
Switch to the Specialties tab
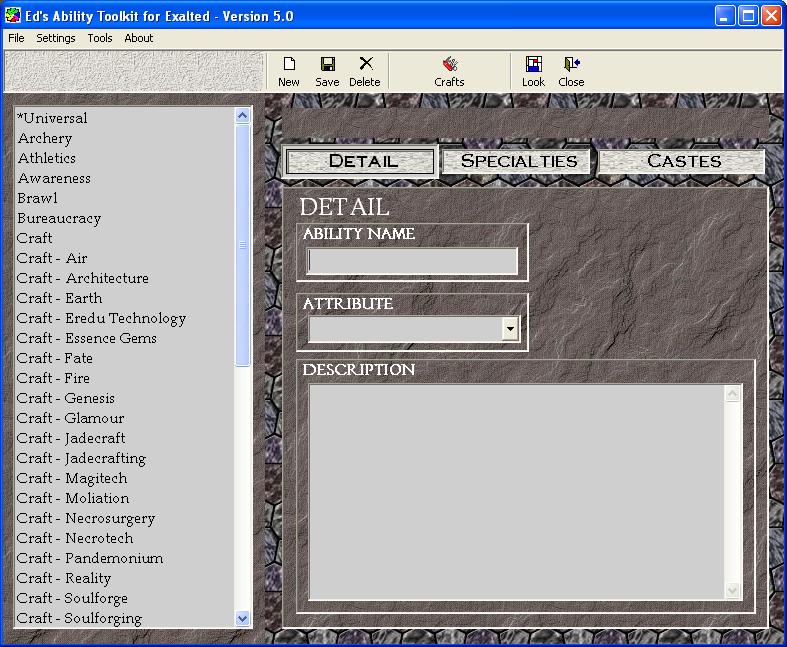[517, 161]
